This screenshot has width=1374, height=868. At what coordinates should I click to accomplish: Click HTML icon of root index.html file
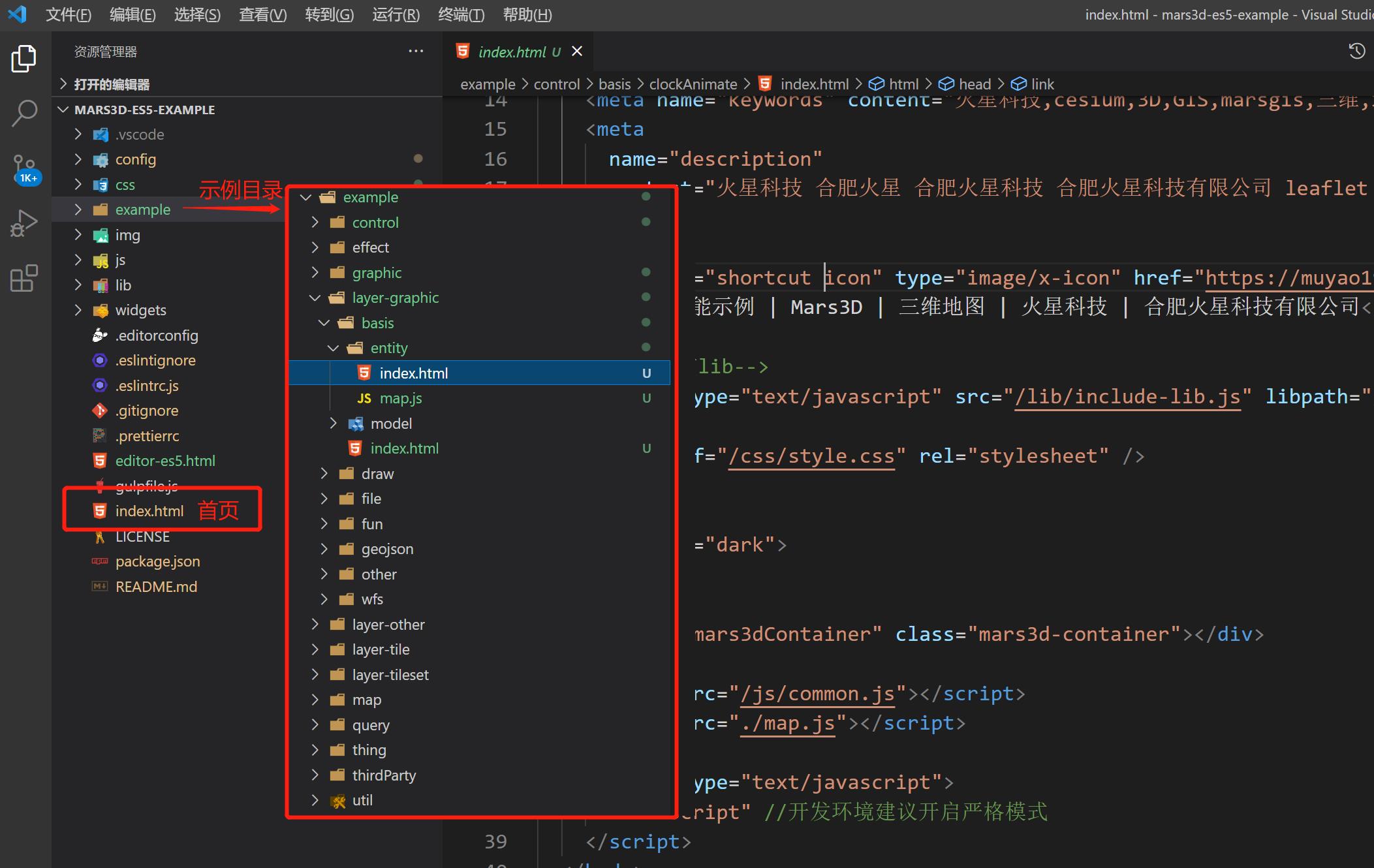pos(100,511)
